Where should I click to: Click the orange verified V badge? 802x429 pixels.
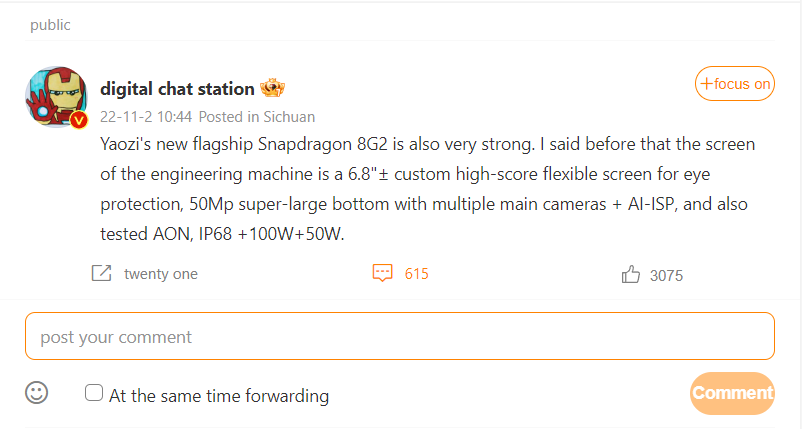78,120
